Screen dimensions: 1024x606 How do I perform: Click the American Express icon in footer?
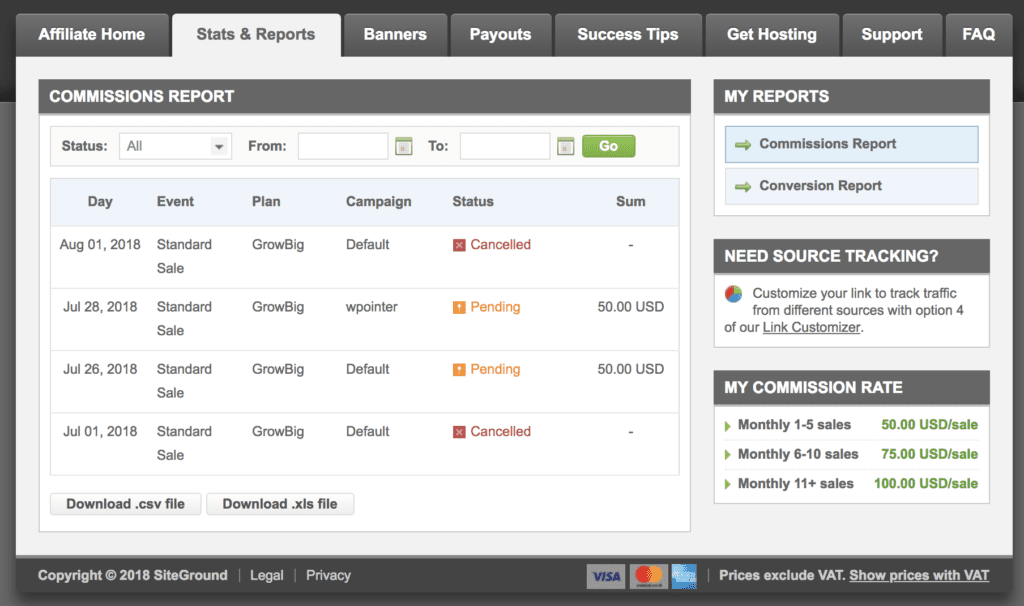pos(684,576)
